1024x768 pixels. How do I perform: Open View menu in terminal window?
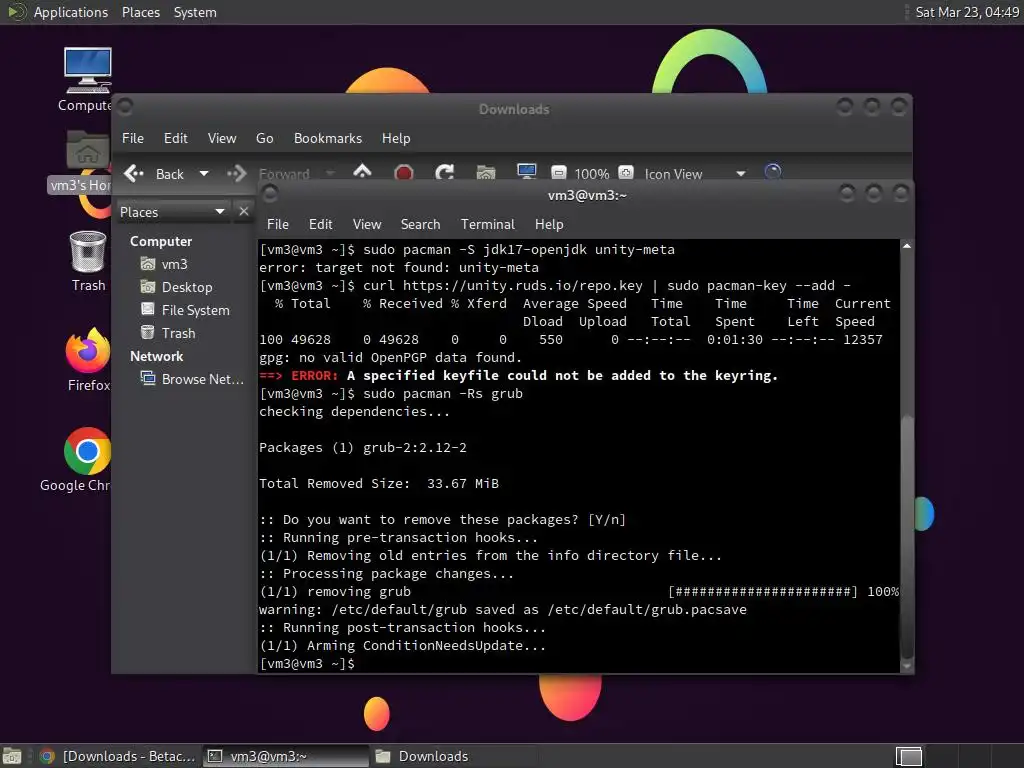367,224
